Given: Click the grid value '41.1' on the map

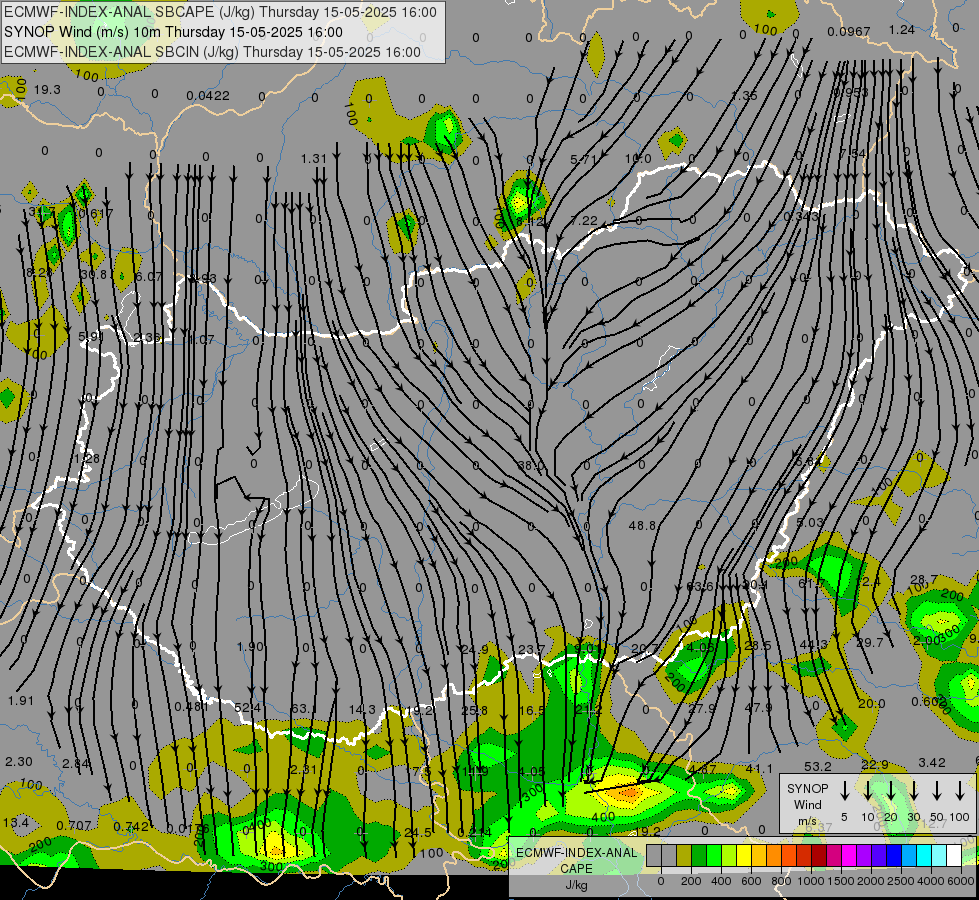Looking at the screenshot, I should click(759, 768).
